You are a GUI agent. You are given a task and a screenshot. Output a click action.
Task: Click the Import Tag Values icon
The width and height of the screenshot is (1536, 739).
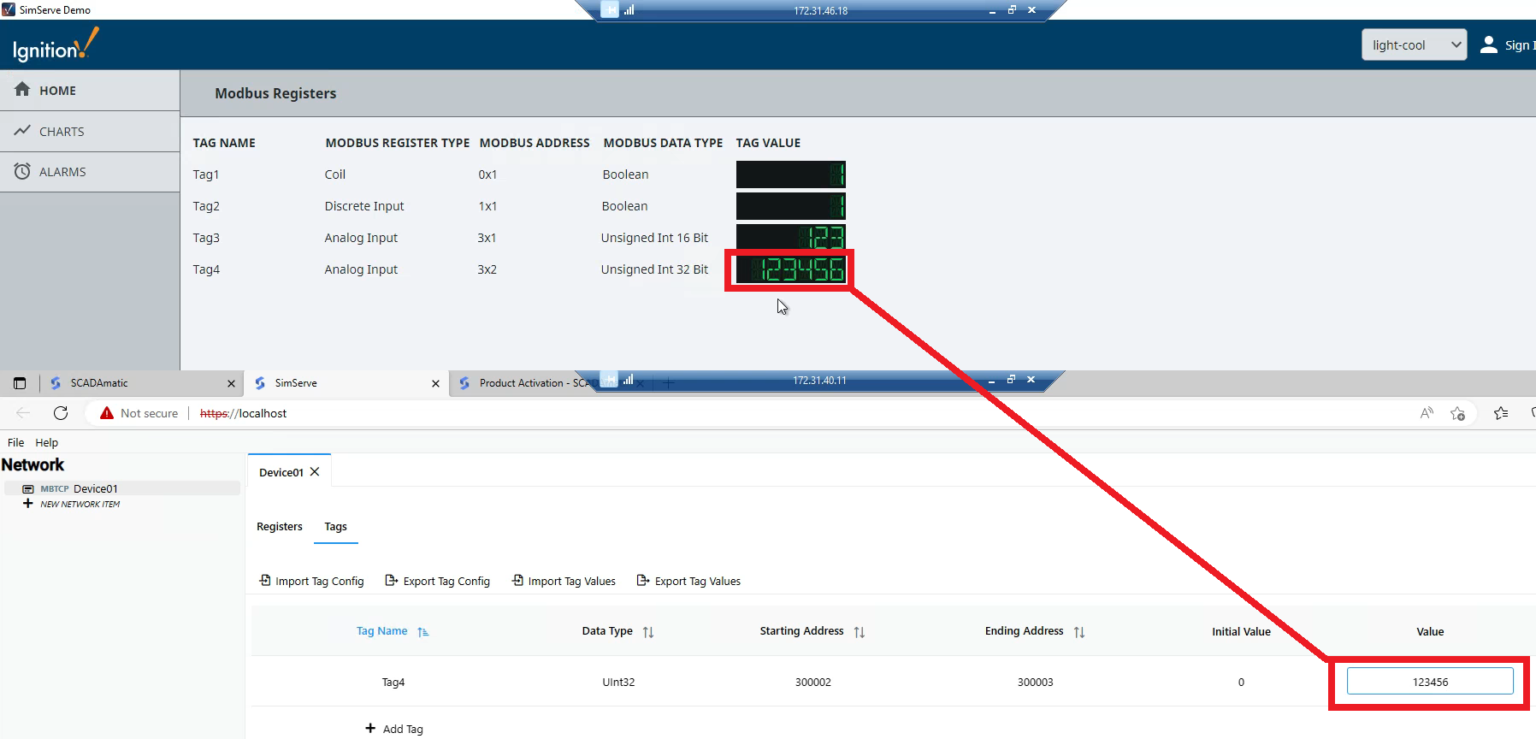517,580
